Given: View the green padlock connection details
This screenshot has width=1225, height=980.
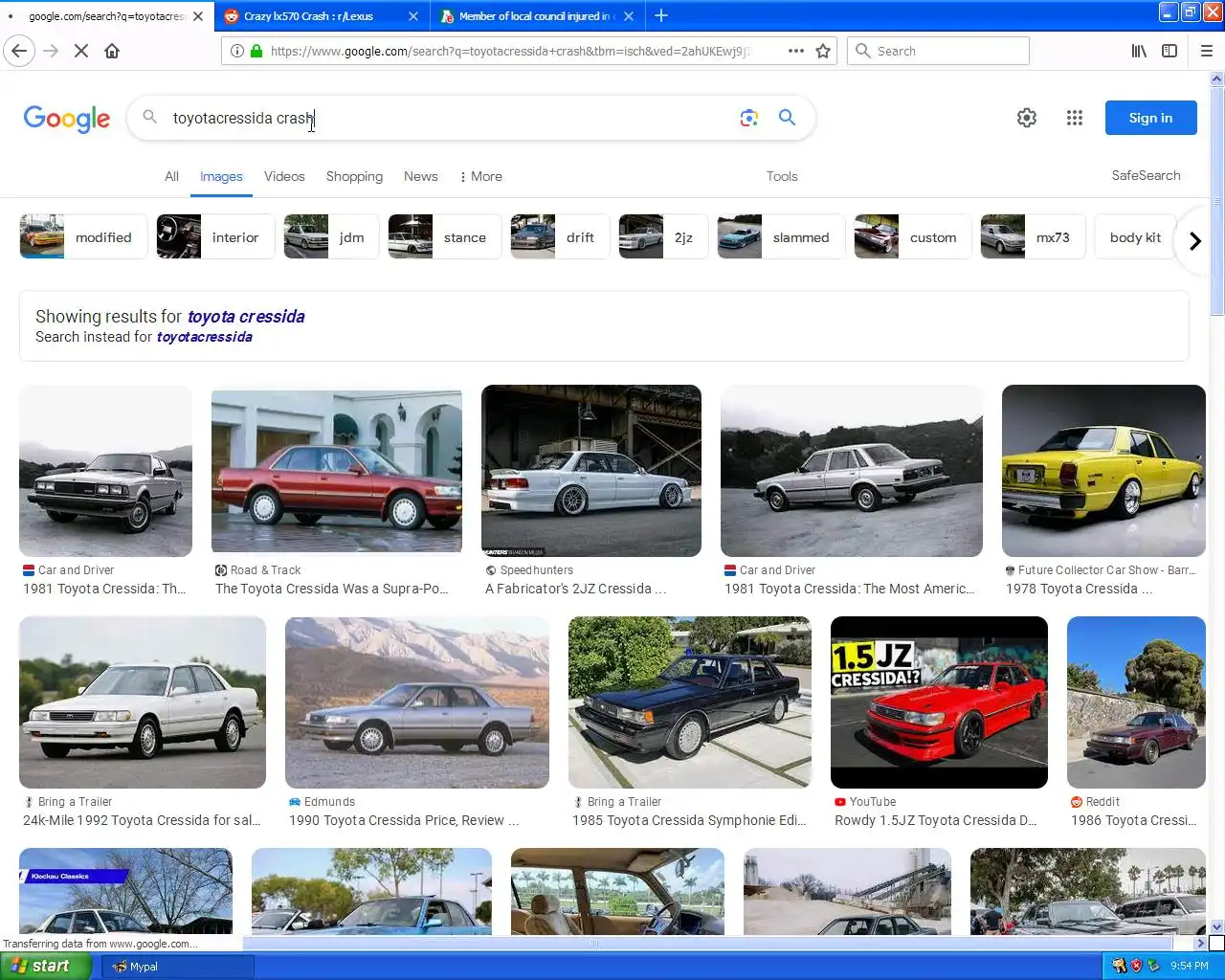Looking at the screenshot, I should click(256, 51).
